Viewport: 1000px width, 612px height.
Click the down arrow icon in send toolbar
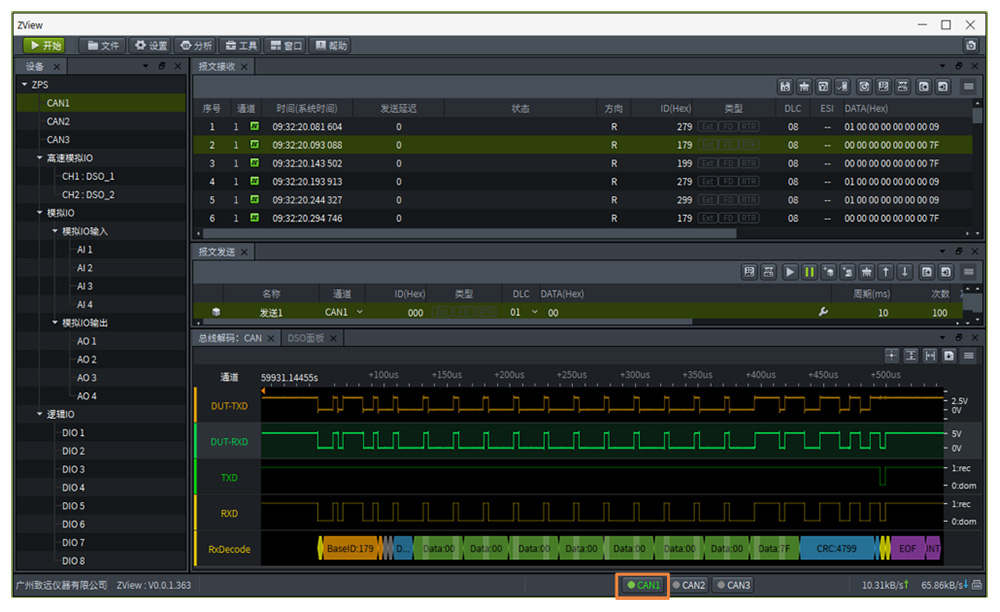(904, 272)
